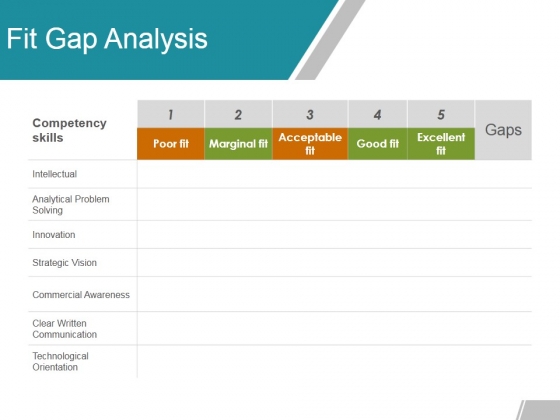This screenshot has width=560, height=420.
Task: Select the column header number 1
Action: (x=171, y=114)
